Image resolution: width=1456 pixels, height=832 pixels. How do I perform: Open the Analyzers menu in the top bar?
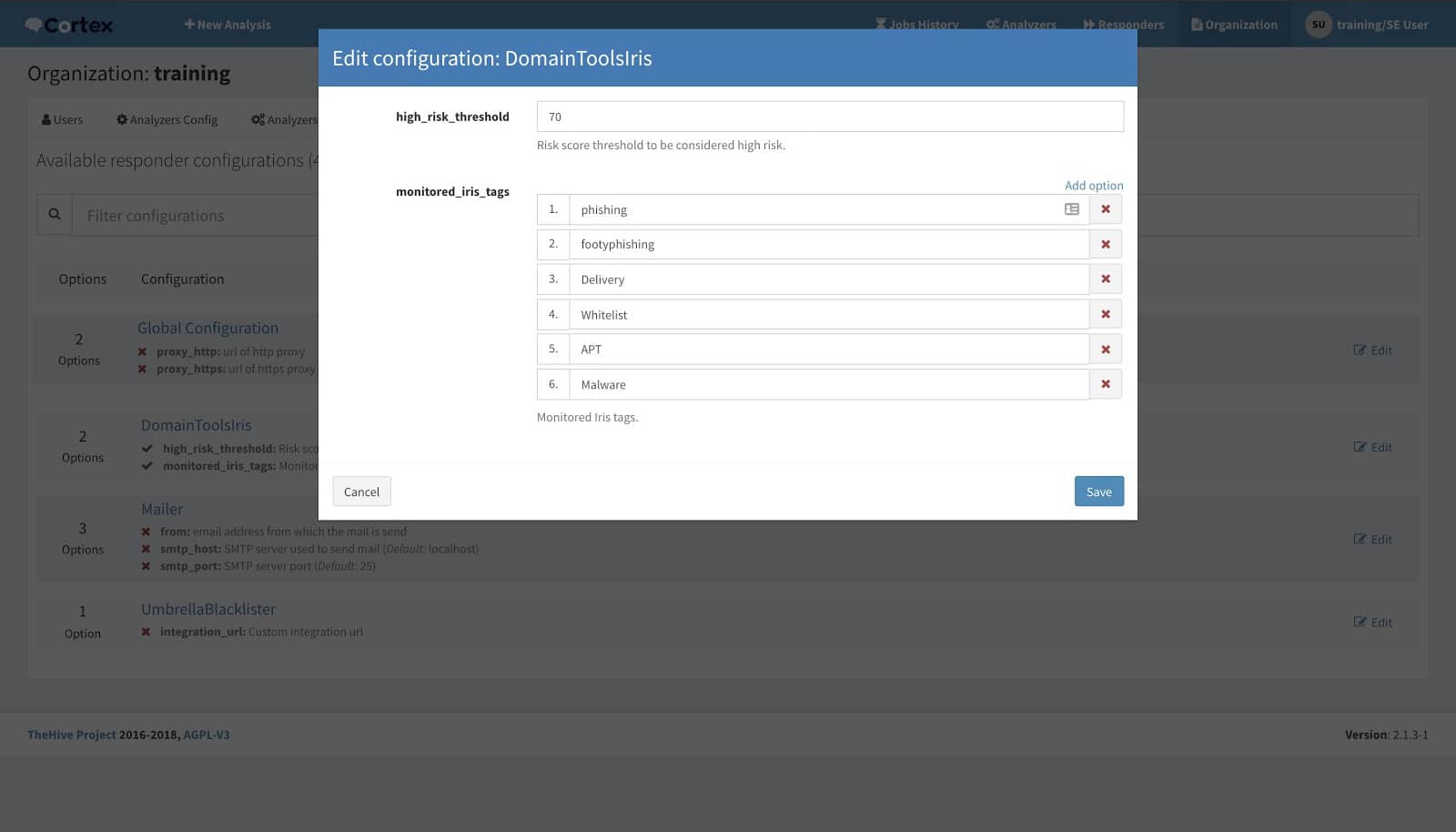tap(1021, 25)
